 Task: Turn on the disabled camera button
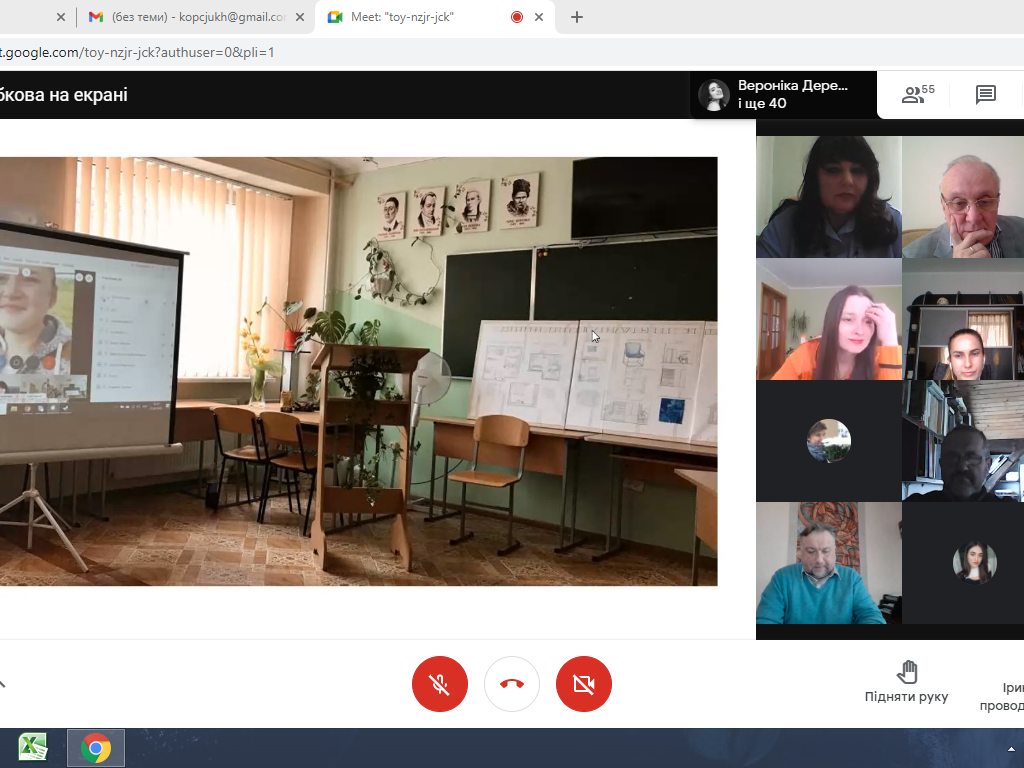pyautogui.click(x=583, y=684)
